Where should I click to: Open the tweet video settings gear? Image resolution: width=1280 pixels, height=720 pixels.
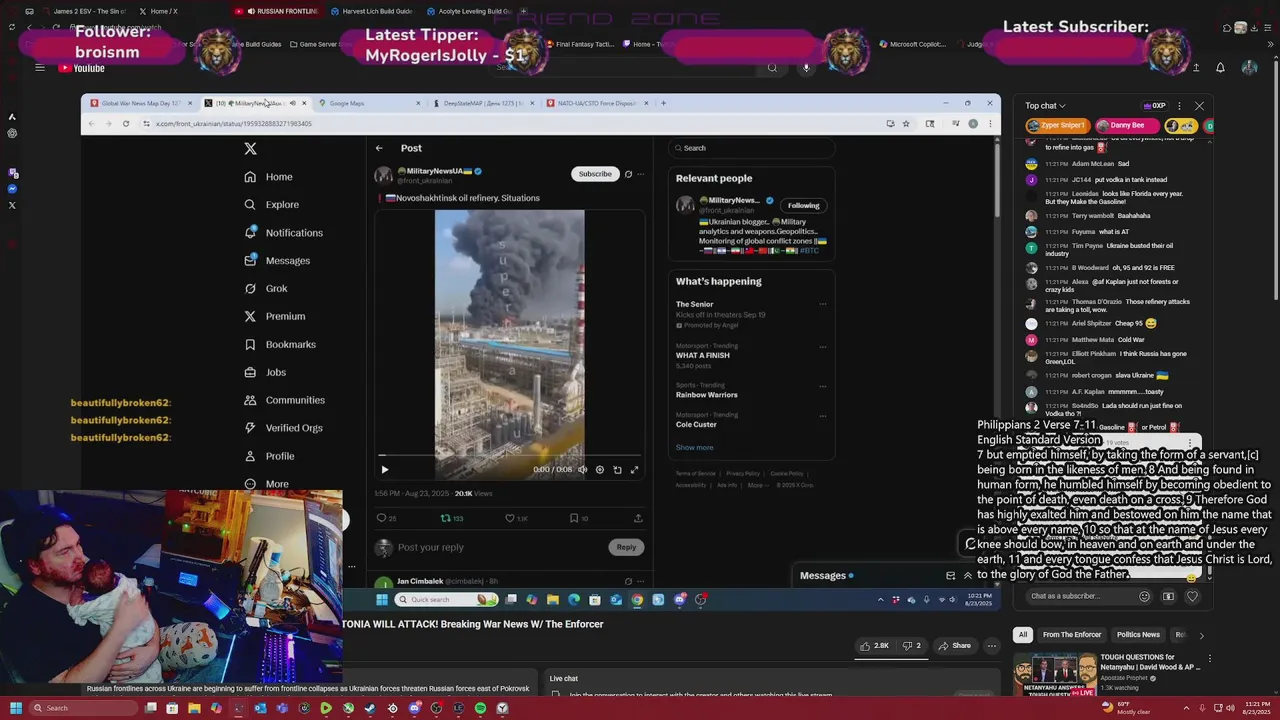click(x=600, y=470)
